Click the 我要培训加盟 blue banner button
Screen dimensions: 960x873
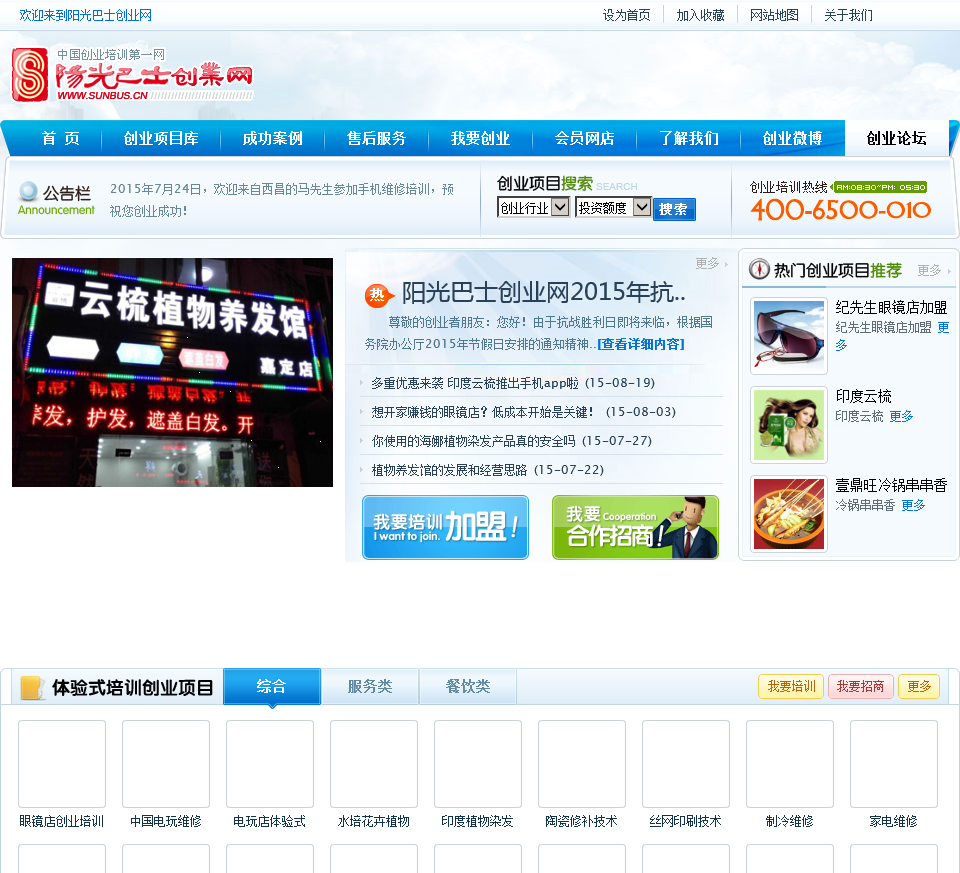click(x=446, y=527)
